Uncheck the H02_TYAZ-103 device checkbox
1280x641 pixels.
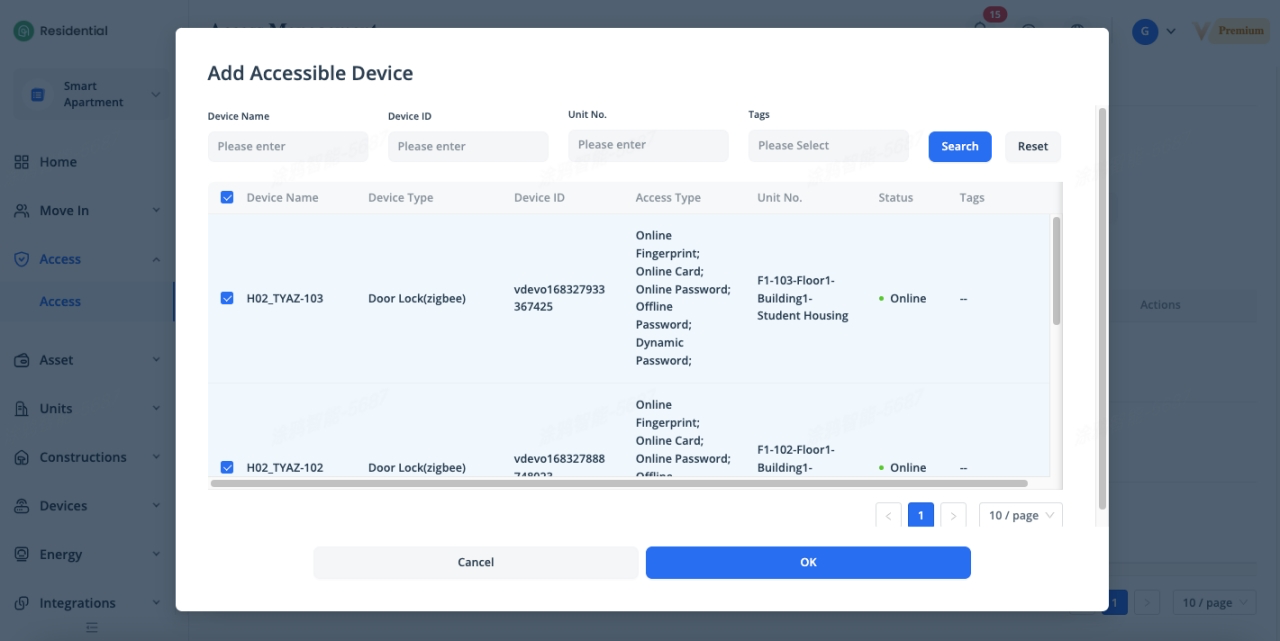click(227, 298)
